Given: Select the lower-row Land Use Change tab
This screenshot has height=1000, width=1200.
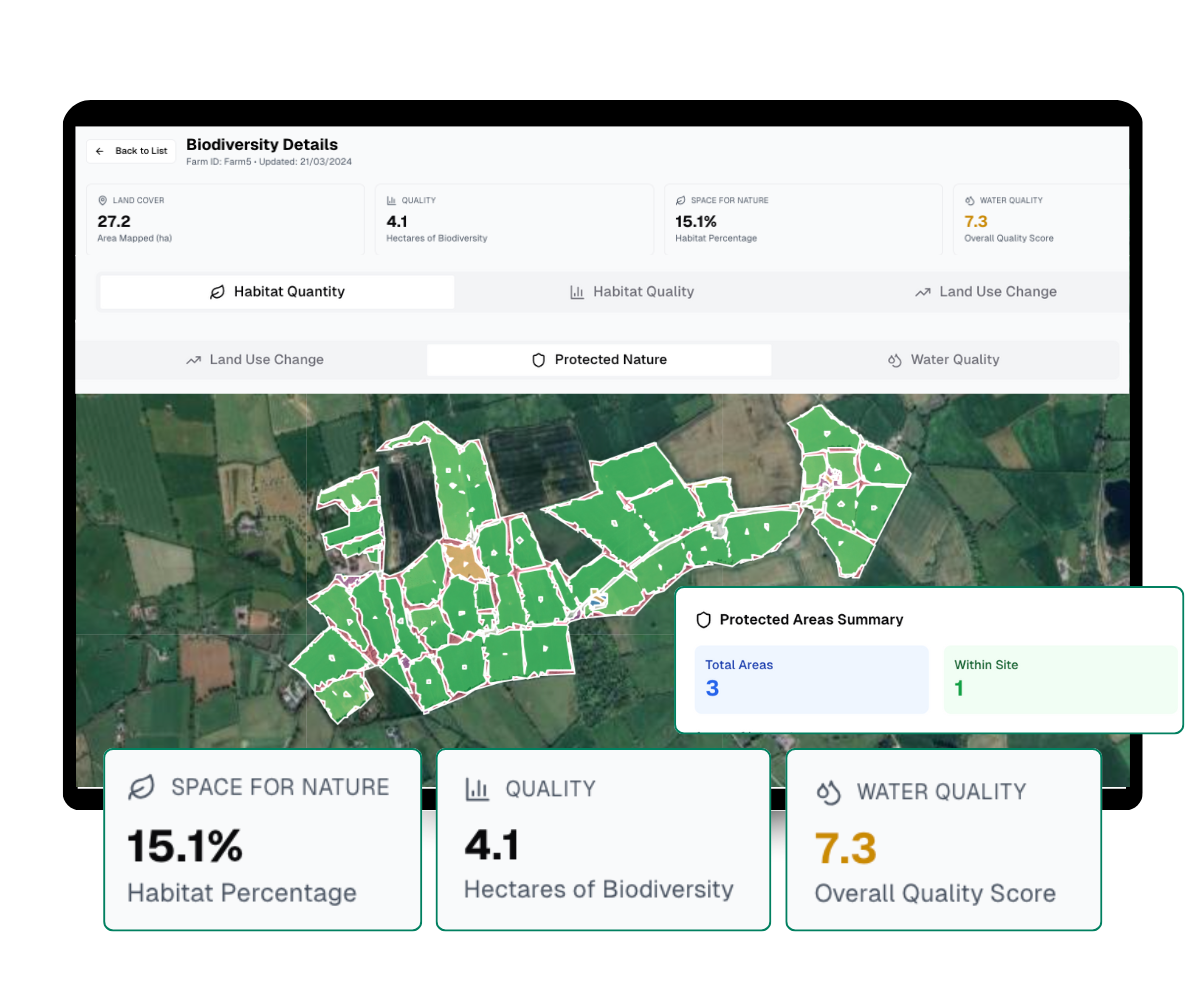Looking at the screenshot, I should [x=254, y=360].
